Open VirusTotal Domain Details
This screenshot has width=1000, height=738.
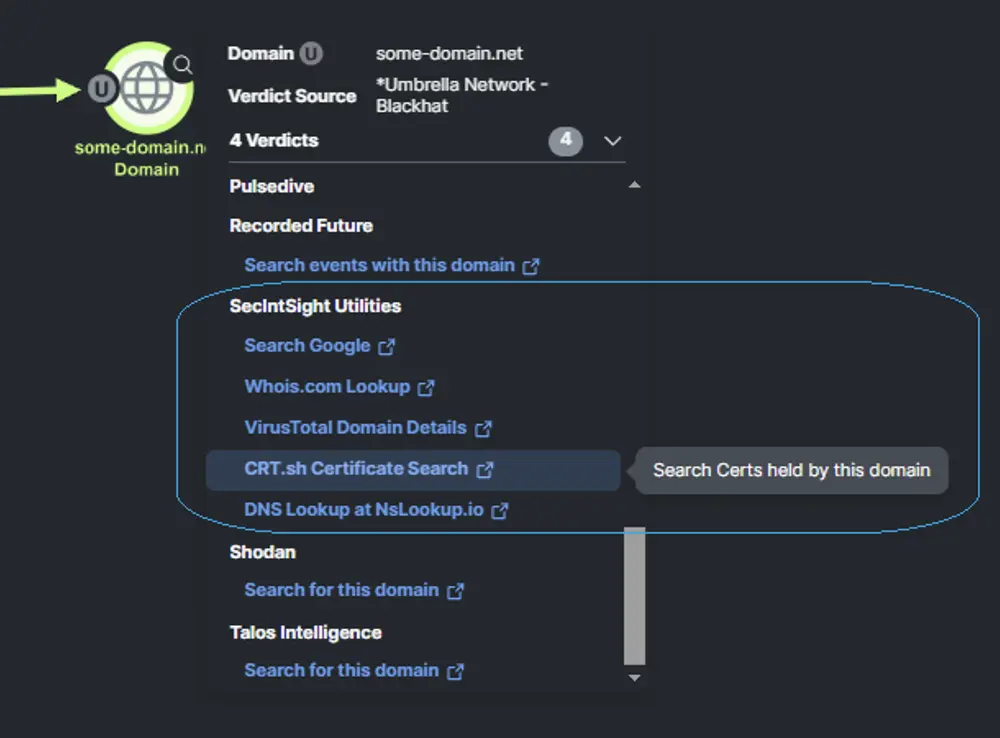355,428
